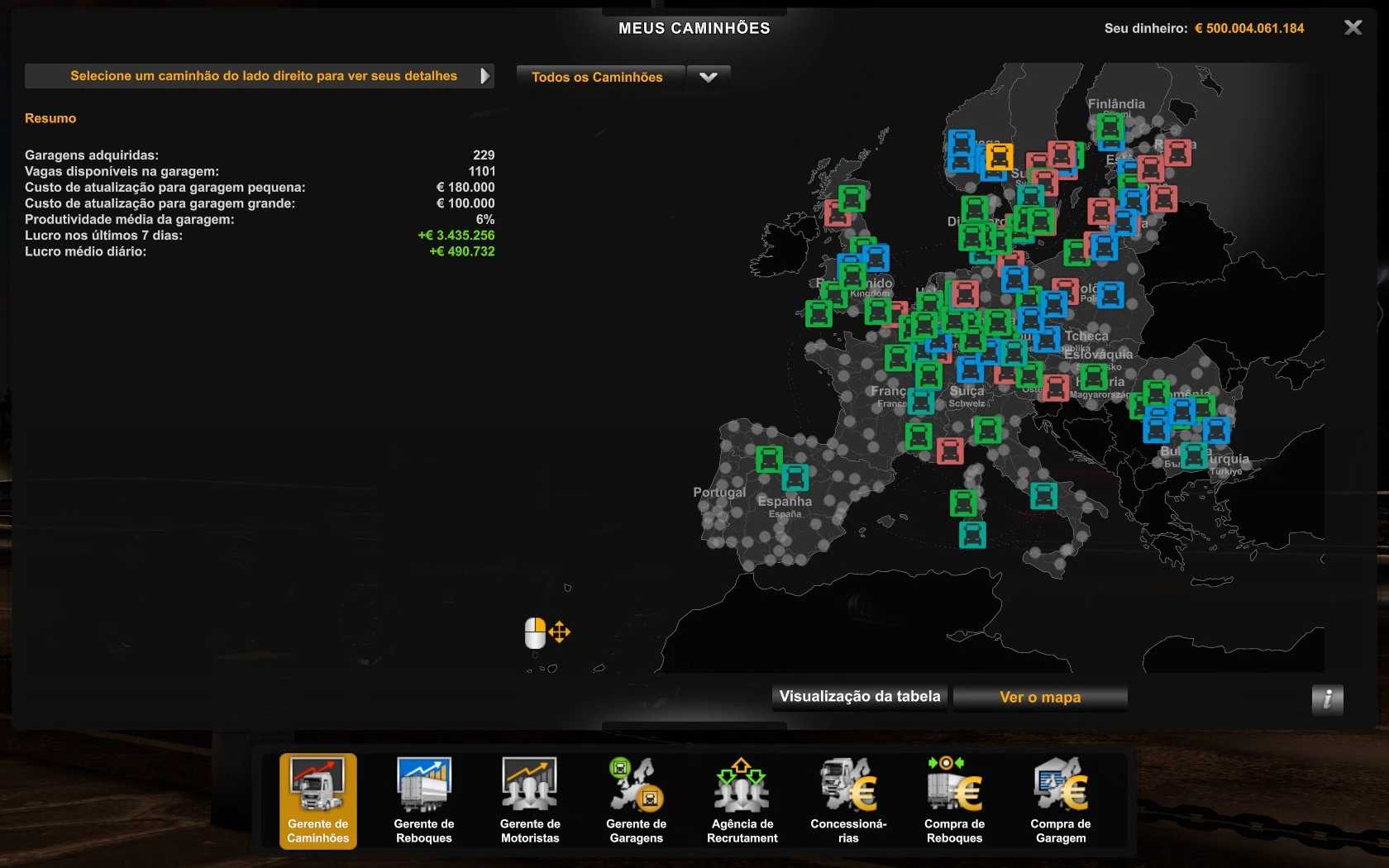Open Agência de Recrutamento icon

pos(742,799)
